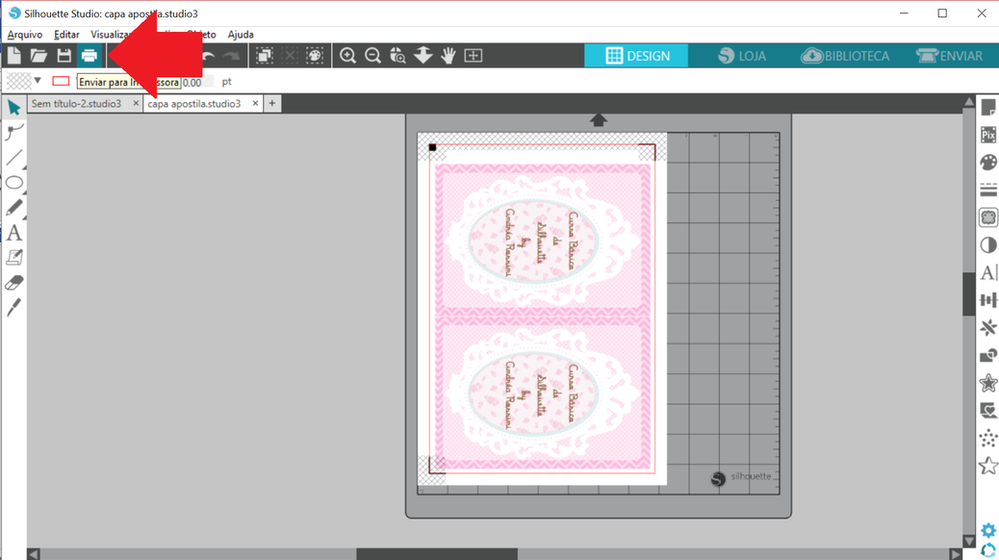Open the Preferences gear icon

(988, 530)
